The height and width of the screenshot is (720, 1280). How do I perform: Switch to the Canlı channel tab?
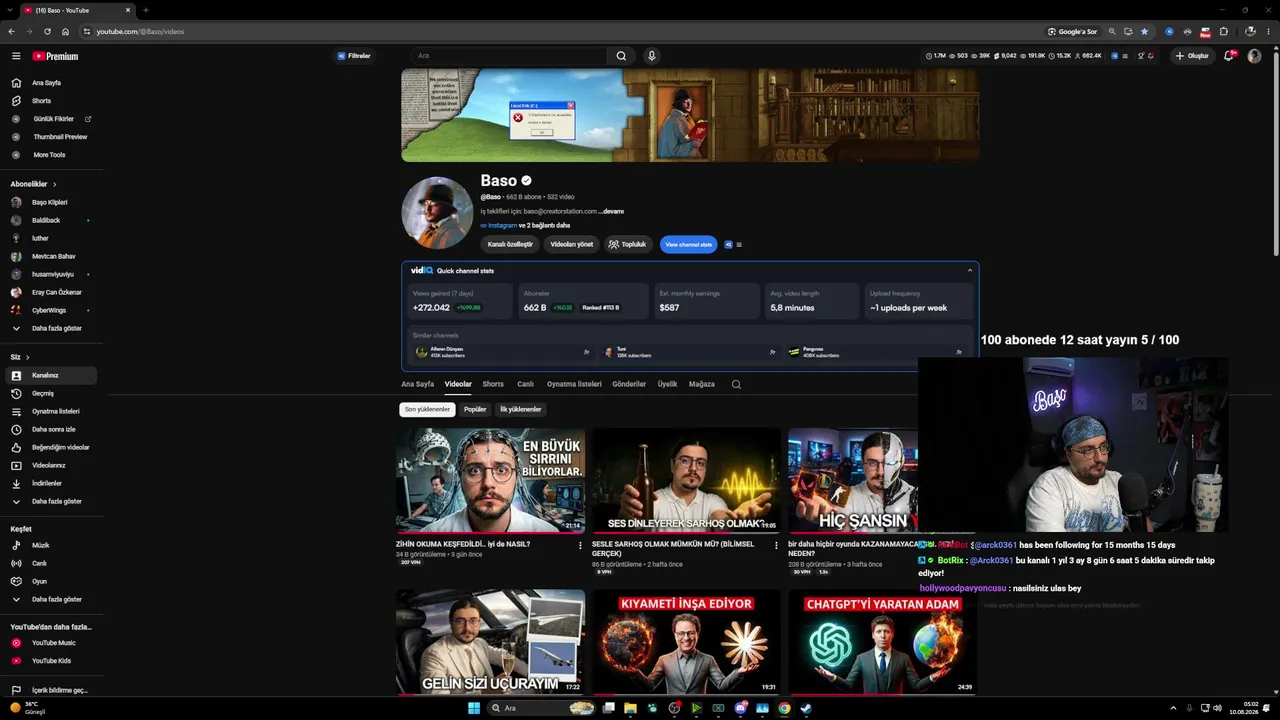525,384
